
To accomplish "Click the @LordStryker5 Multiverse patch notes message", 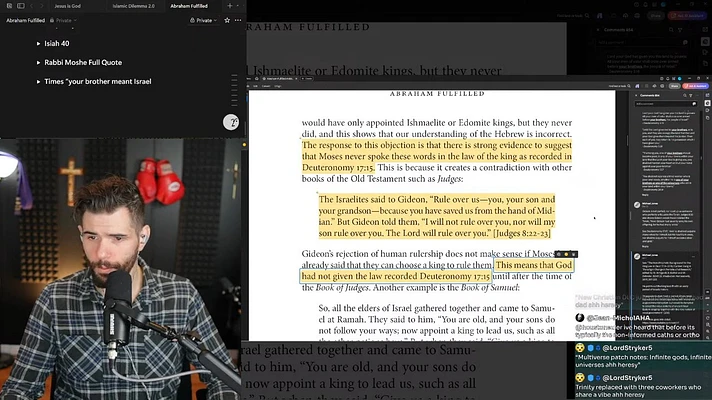I will (643, 357).
